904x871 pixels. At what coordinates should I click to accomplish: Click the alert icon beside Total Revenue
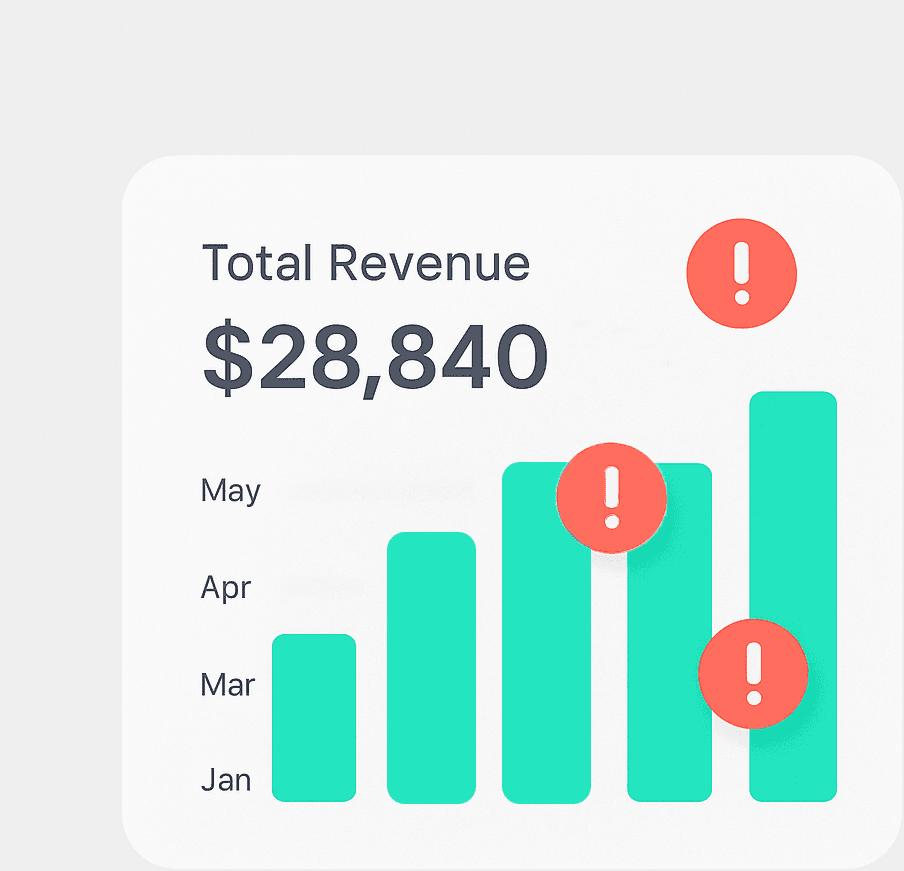point(741,273)
